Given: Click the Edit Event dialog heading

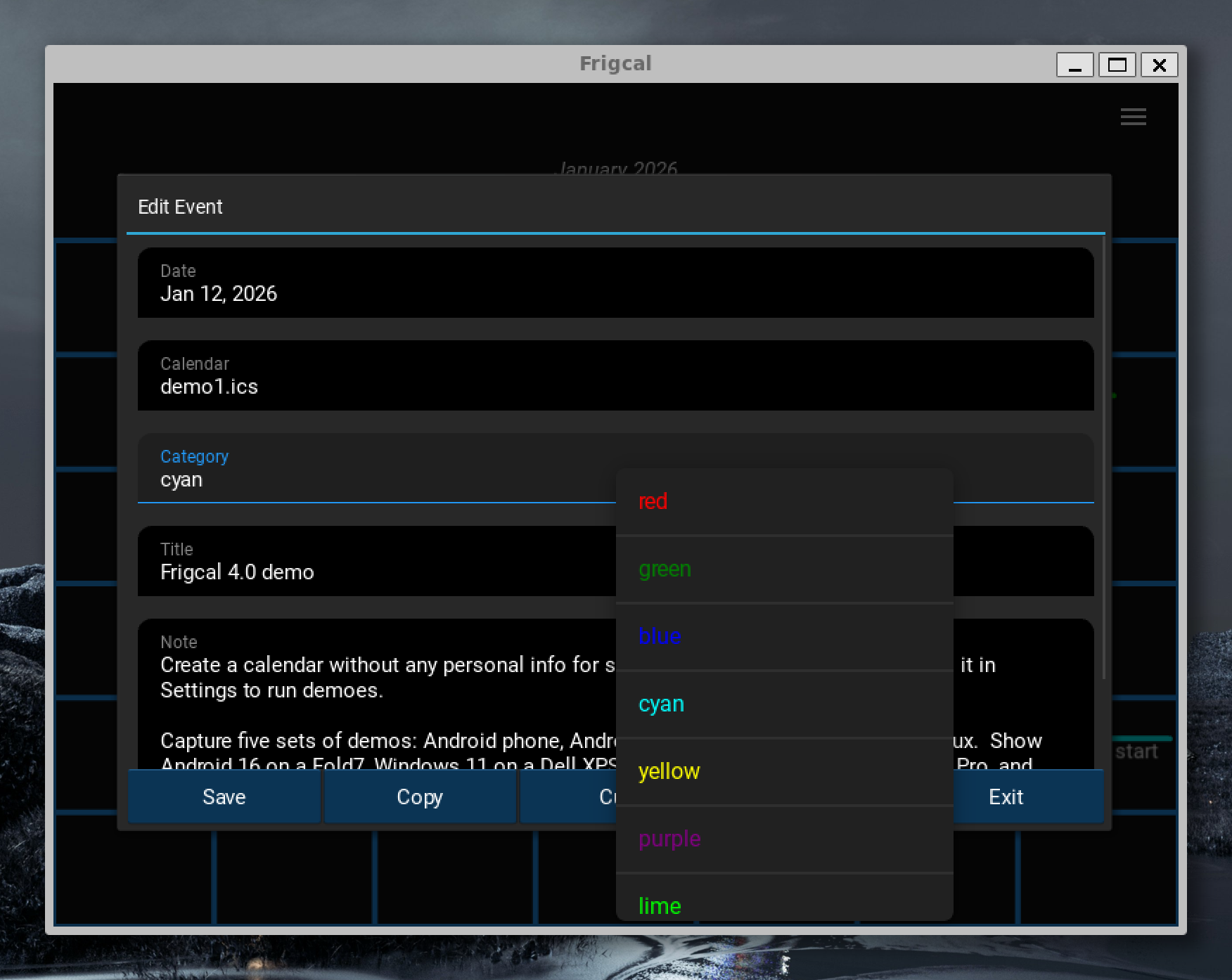Looking at the screenshot, I should [x=180, y=207].
